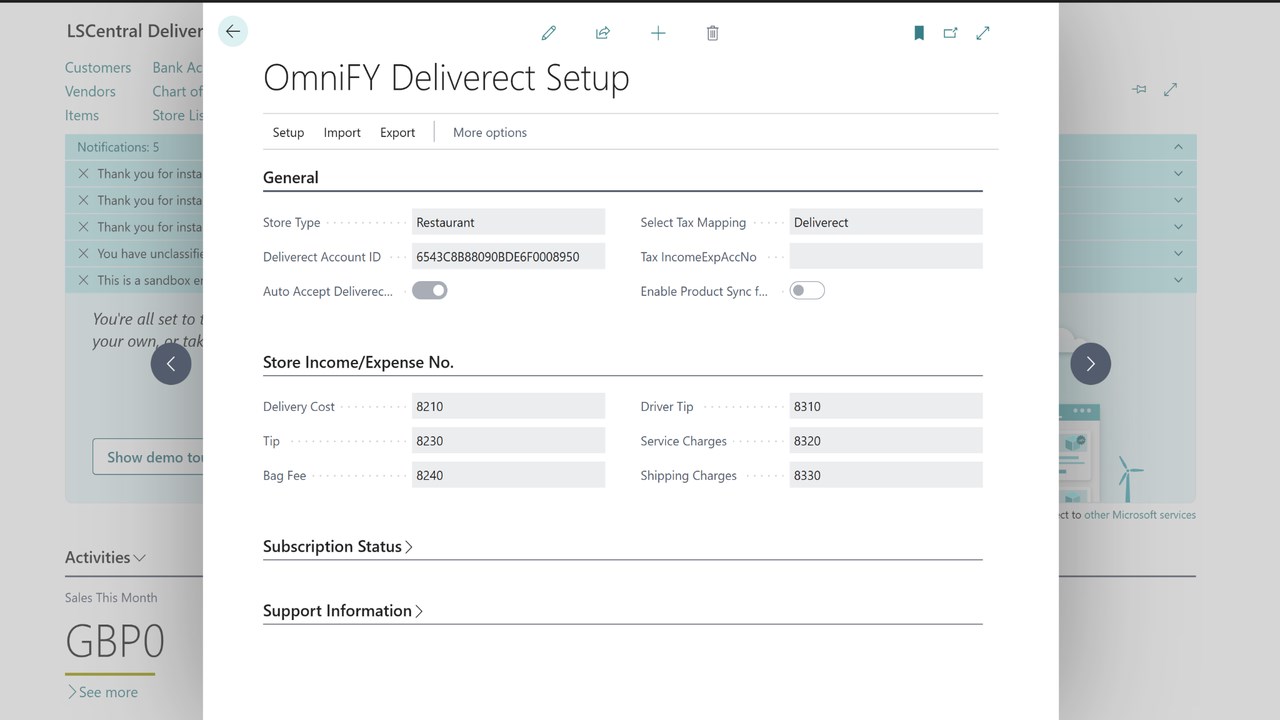The width and height of the screenshot is (1280, 720).
Task: Click the Share icon
Action: pos(603,33)
